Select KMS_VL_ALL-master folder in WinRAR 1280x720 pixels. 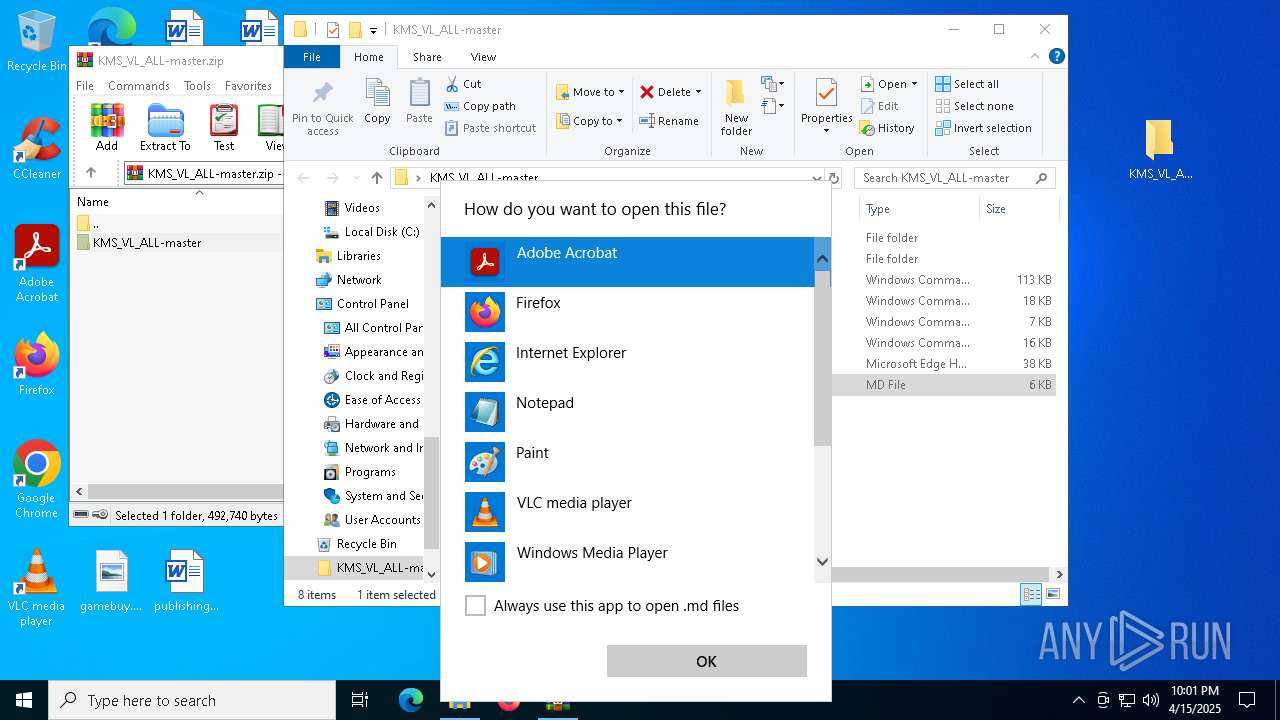147,243
